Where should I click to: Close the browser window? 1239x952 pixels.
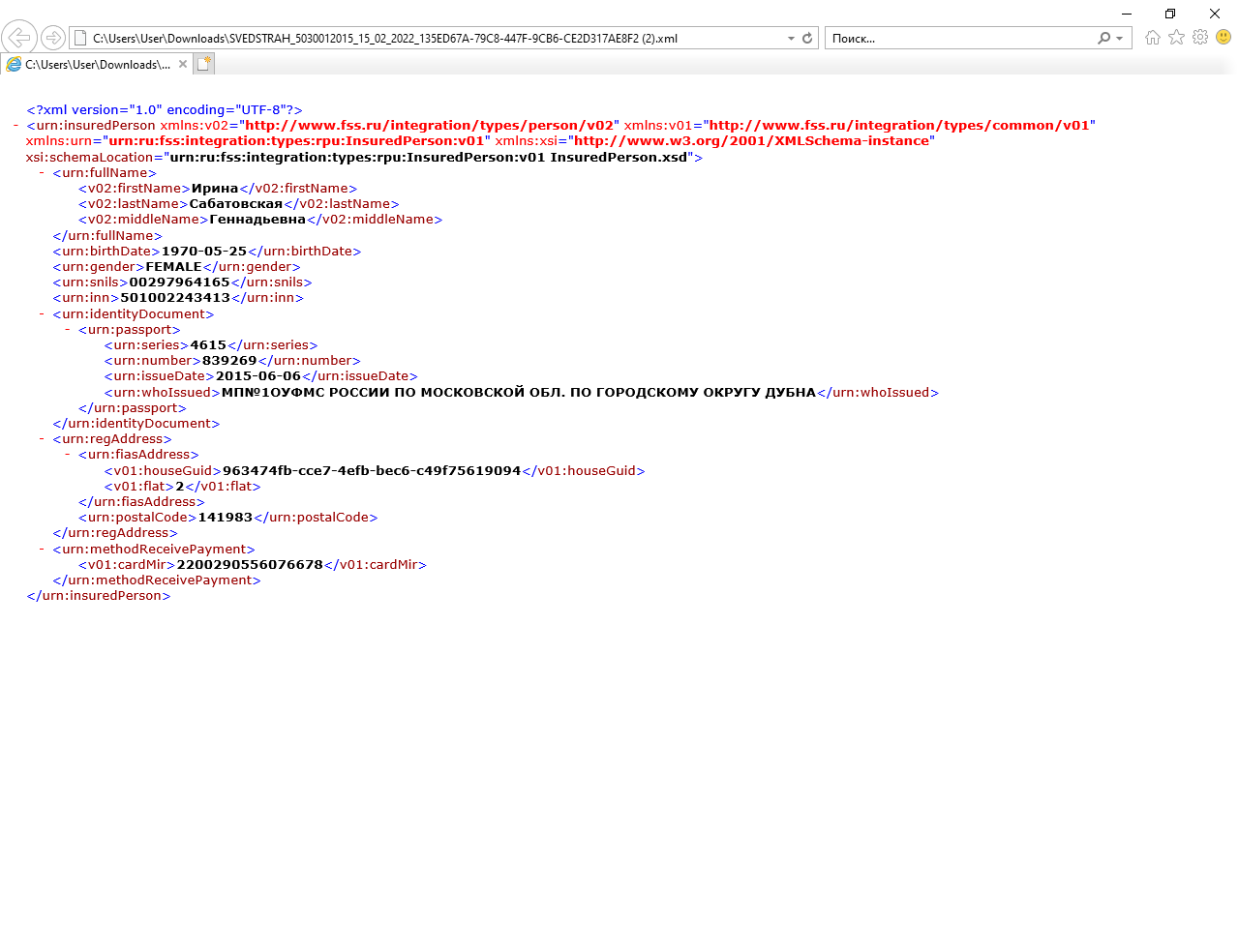point(1215,14)
